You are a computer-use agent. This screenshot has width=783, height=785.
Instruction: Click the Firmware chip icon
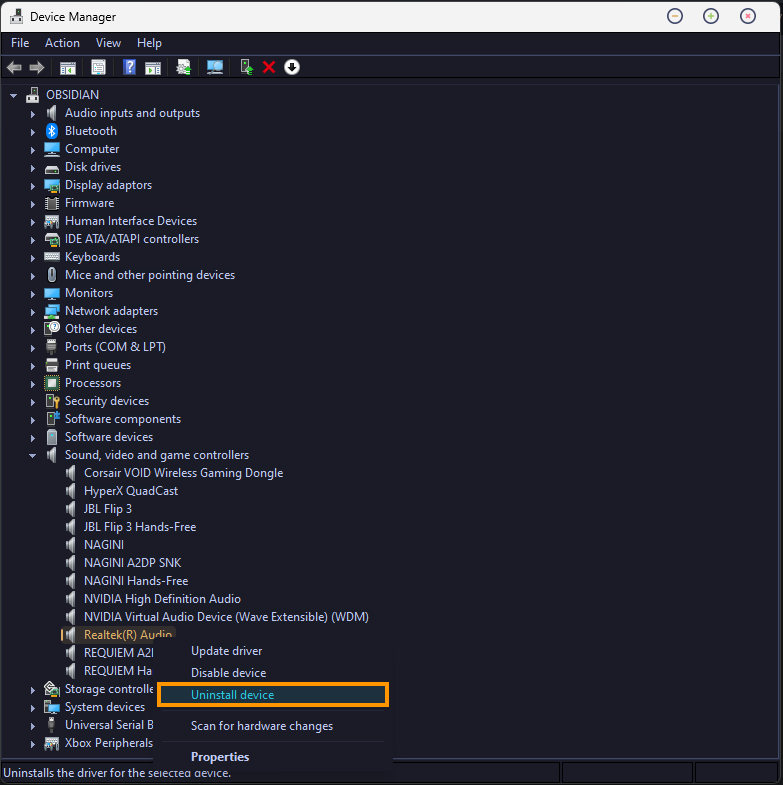[52, 203]
